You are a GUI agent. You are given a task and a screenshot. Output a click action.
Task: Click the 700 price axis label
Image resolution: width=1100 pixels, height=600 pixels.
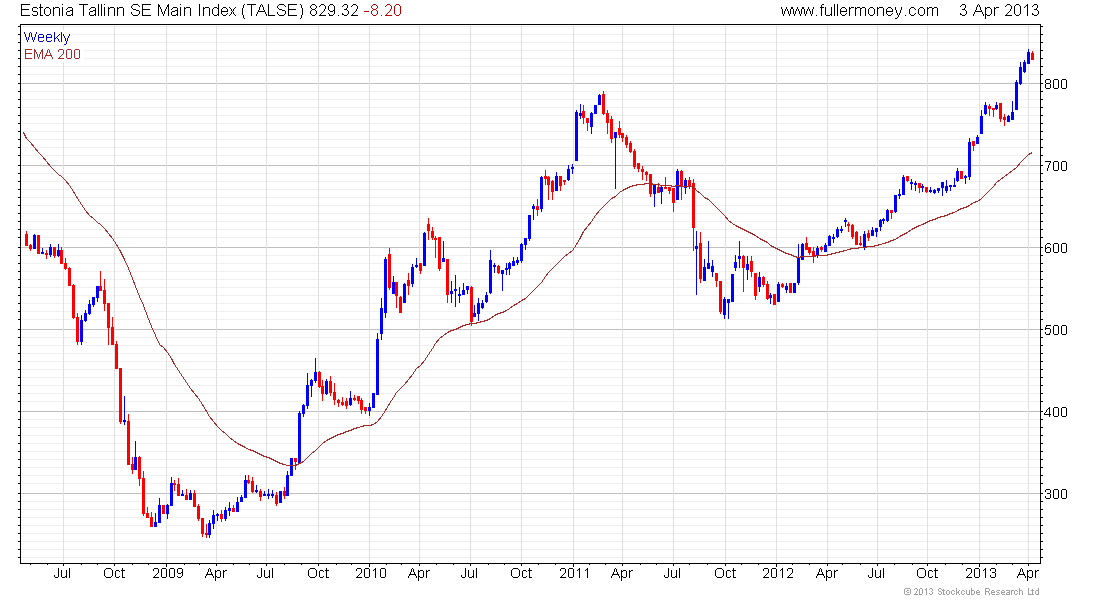pyautogui.click(x=1056, y=166)
